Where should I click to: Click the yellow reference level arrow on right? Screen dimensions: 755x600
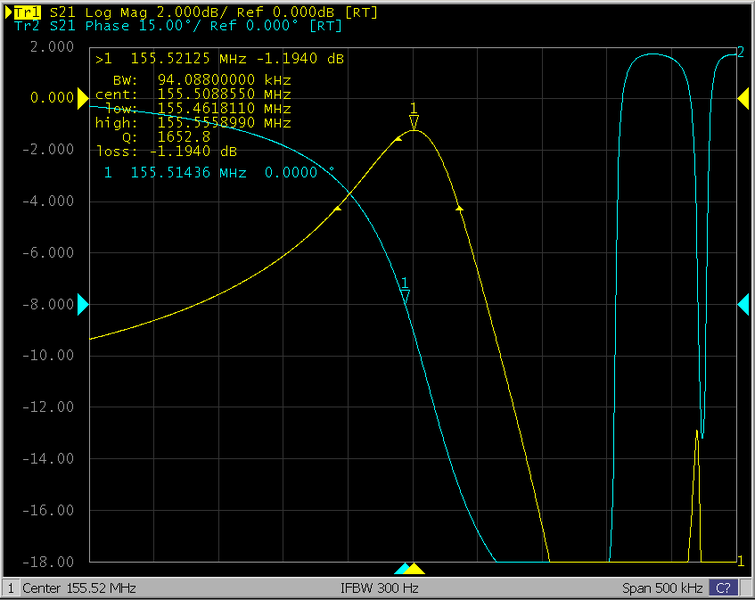(x=743, y=98)
